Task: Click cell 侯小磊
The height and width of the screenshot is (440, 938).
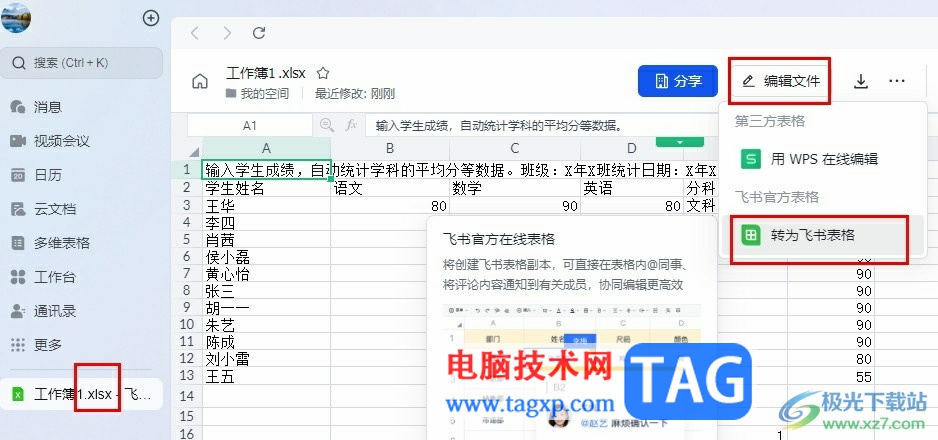Action: pos(266,257)
